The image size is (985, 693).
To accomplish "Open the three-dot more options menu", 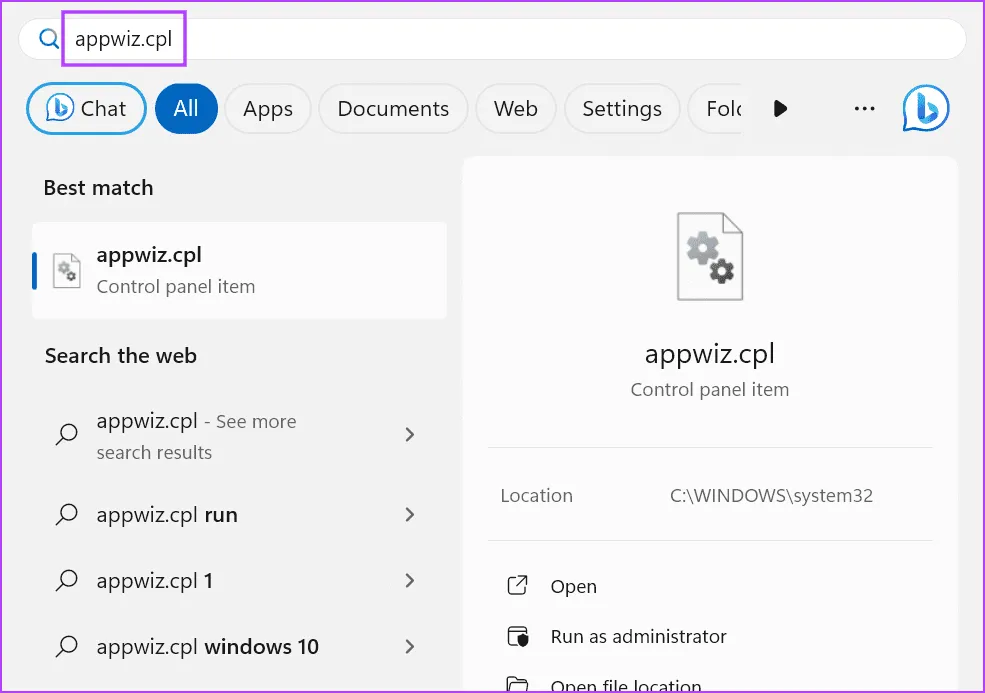I will click(864, 108).
